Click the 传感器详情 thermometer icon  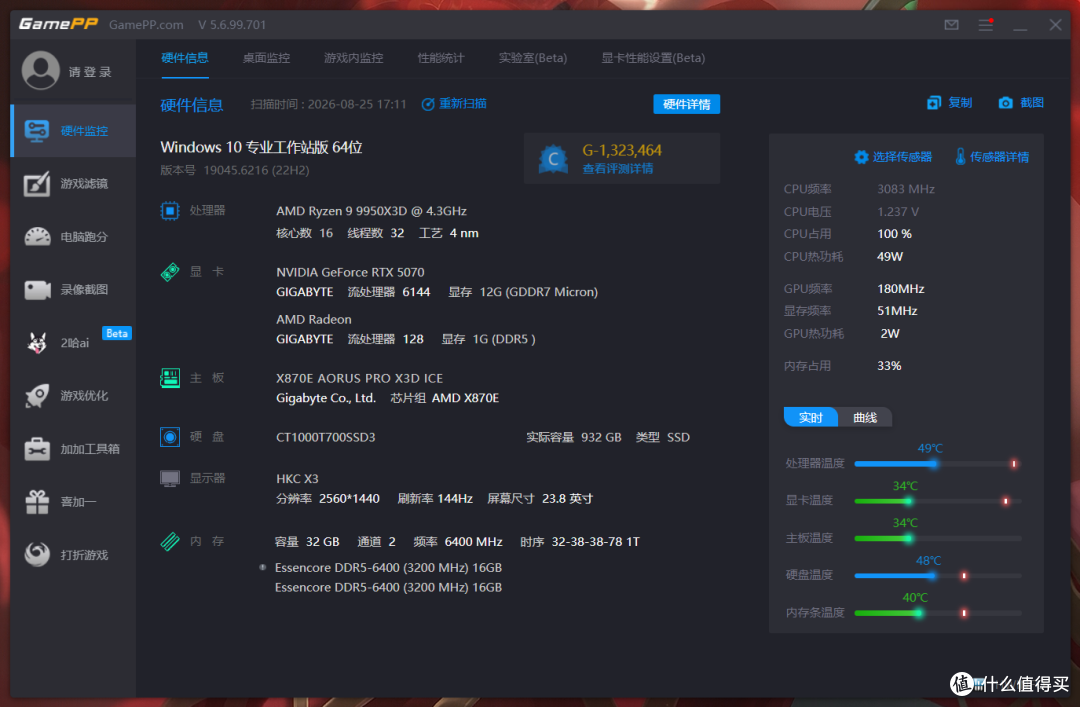coord(960,156)
